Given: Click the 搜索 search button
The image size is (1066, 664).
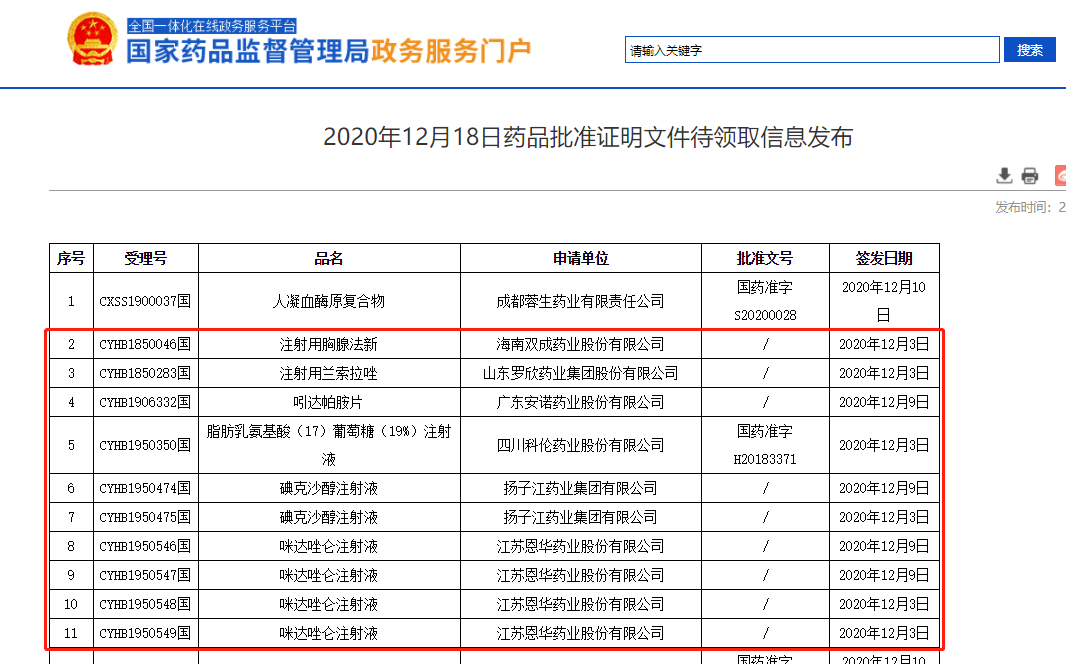Looking at the screenshot, I should pos(1029,50).
